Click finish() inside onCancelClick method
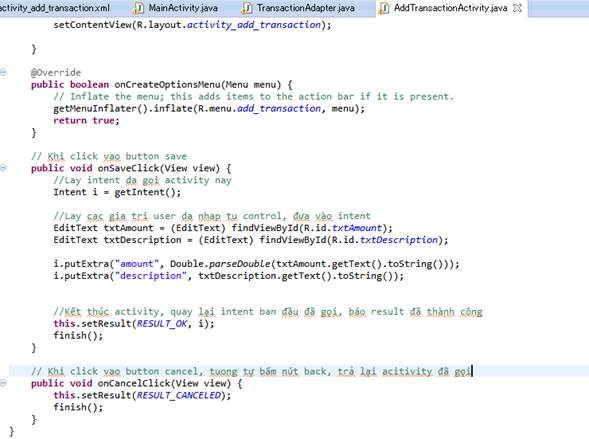 click(x=78, y=407)
